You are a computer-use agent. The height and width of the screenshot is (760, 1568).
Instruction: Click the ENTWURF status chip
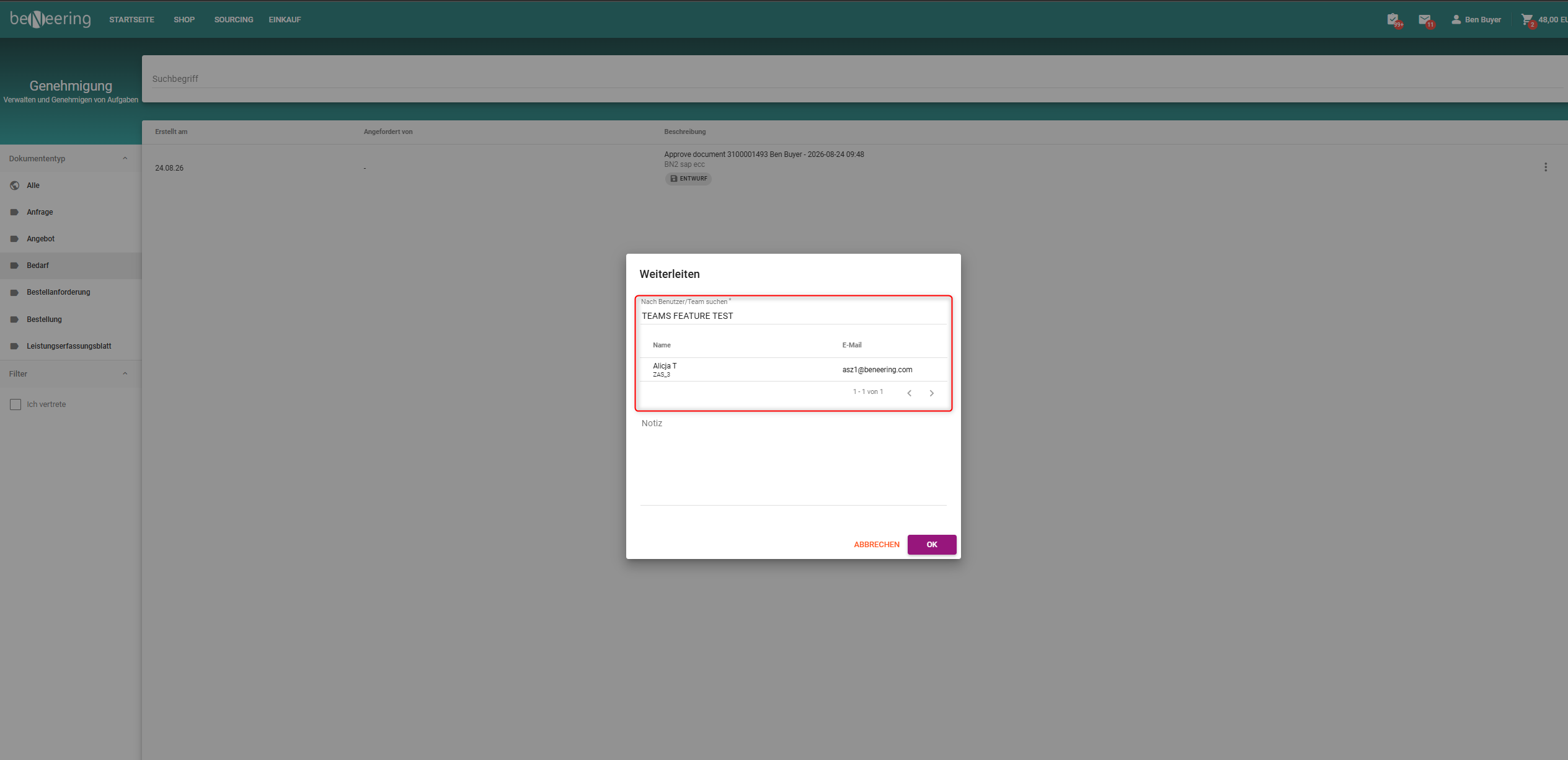(x=688, y=179)
